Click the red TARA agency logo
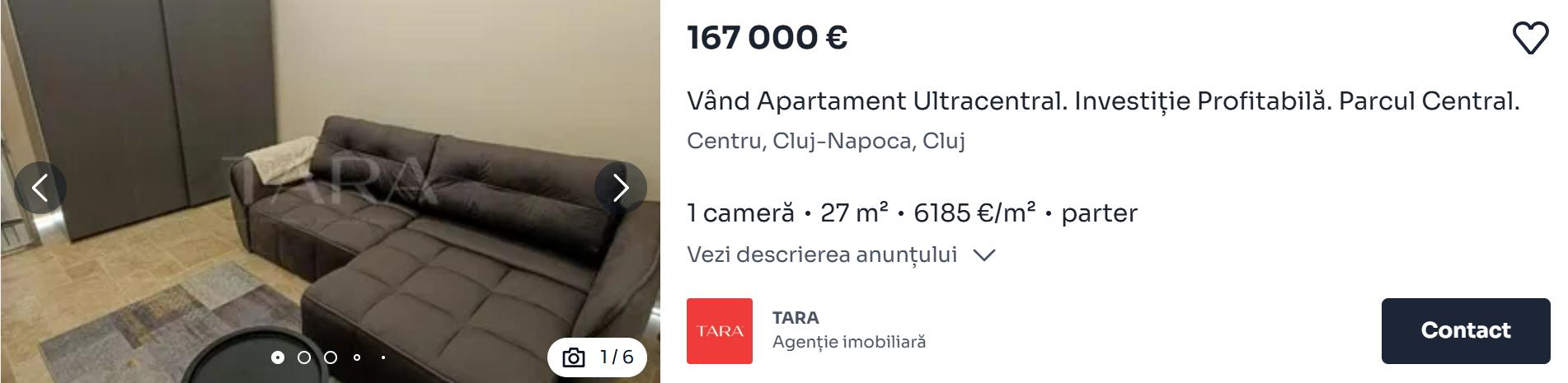Image resolution: width=1568 pixels, height=383 pixels. tap(720, 331)
